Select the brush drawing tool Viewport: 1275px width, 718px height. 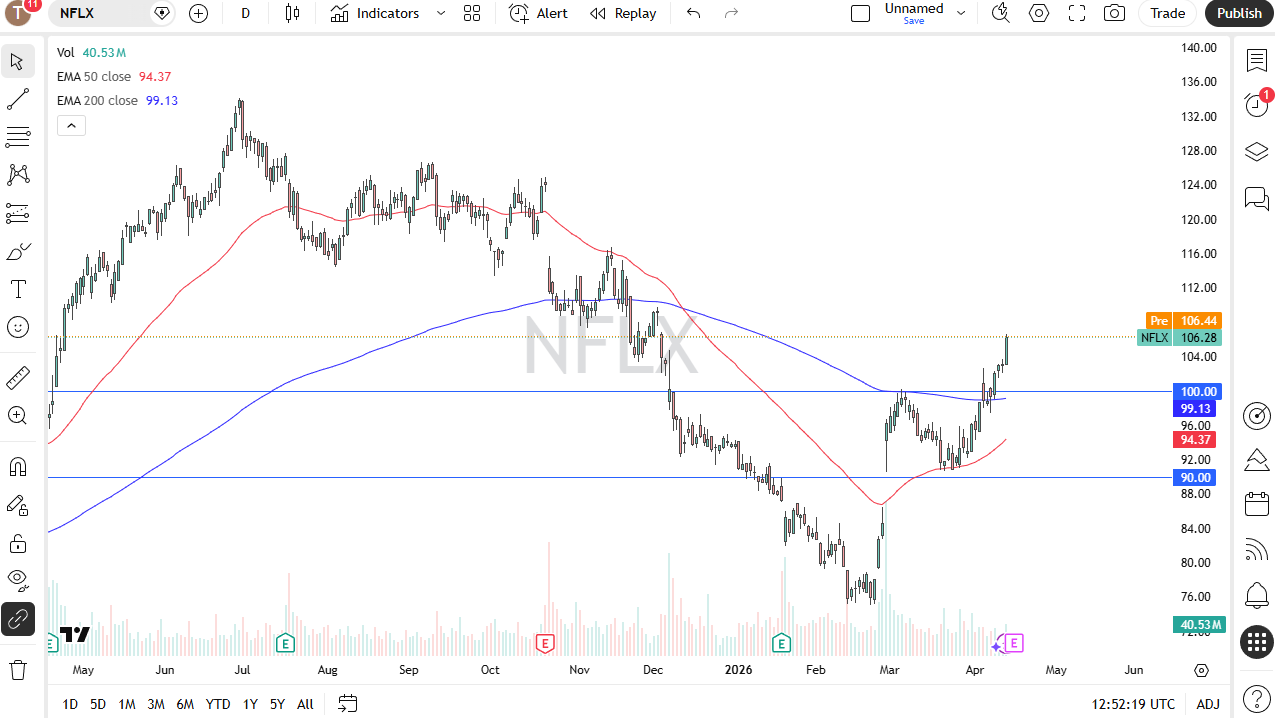tap(17, 251)
